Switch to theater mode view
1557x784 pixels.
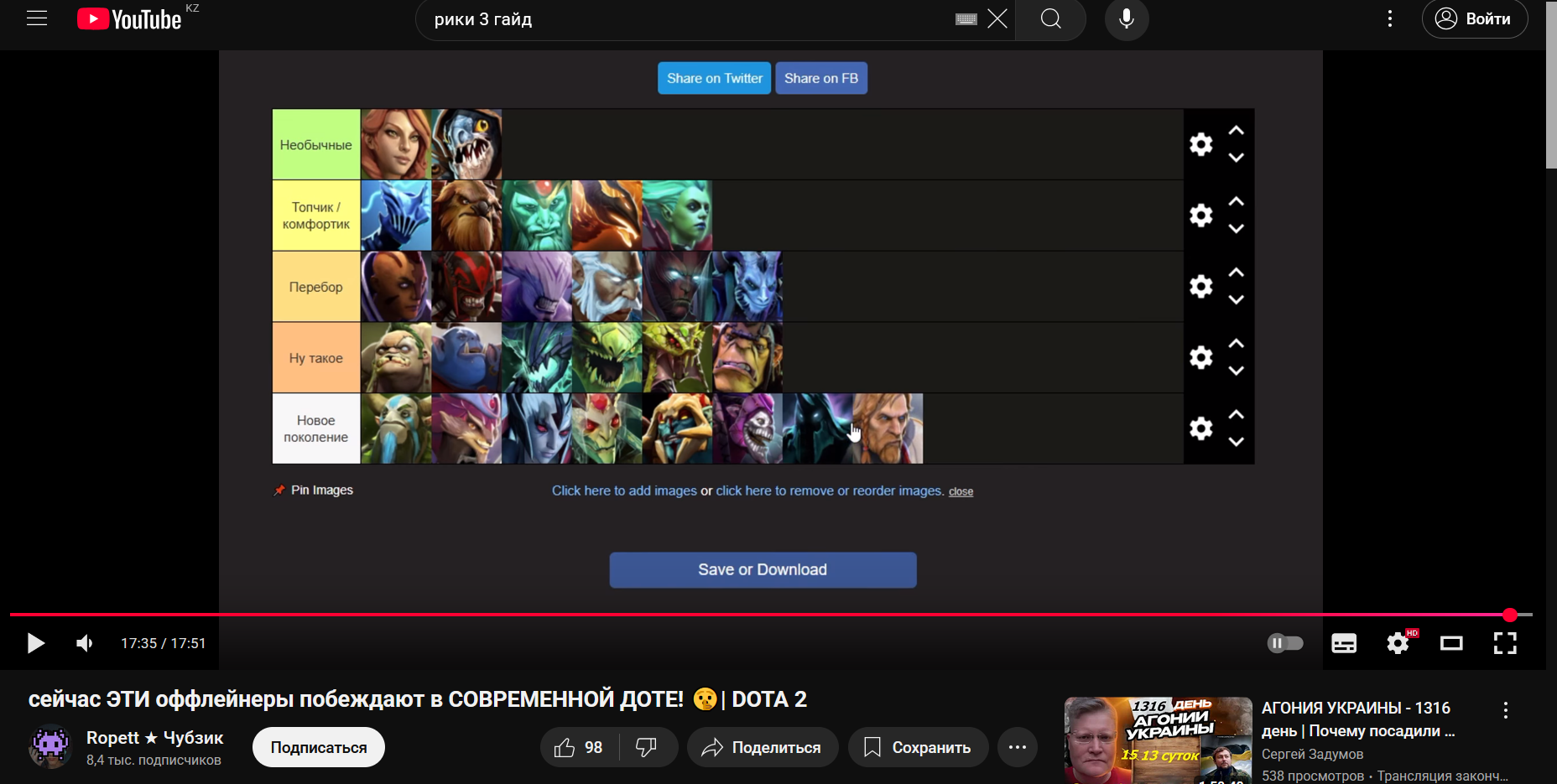coord(1451,643)
